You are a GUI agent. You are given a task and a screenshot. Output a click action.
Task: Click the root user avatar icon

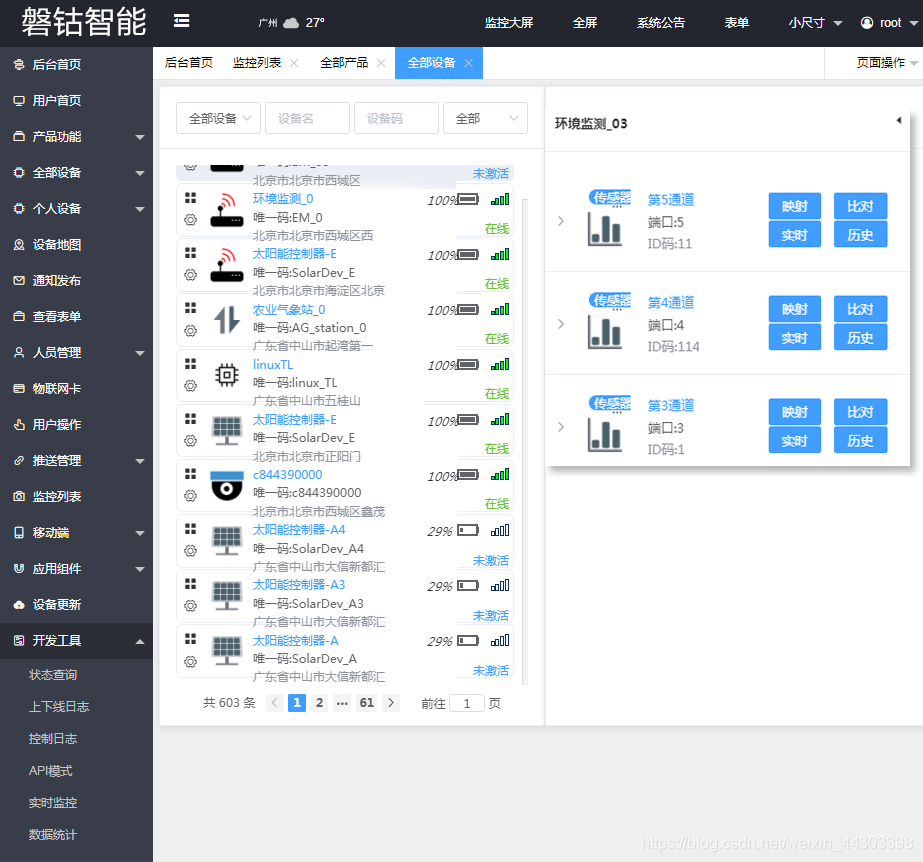click(866, 23)
